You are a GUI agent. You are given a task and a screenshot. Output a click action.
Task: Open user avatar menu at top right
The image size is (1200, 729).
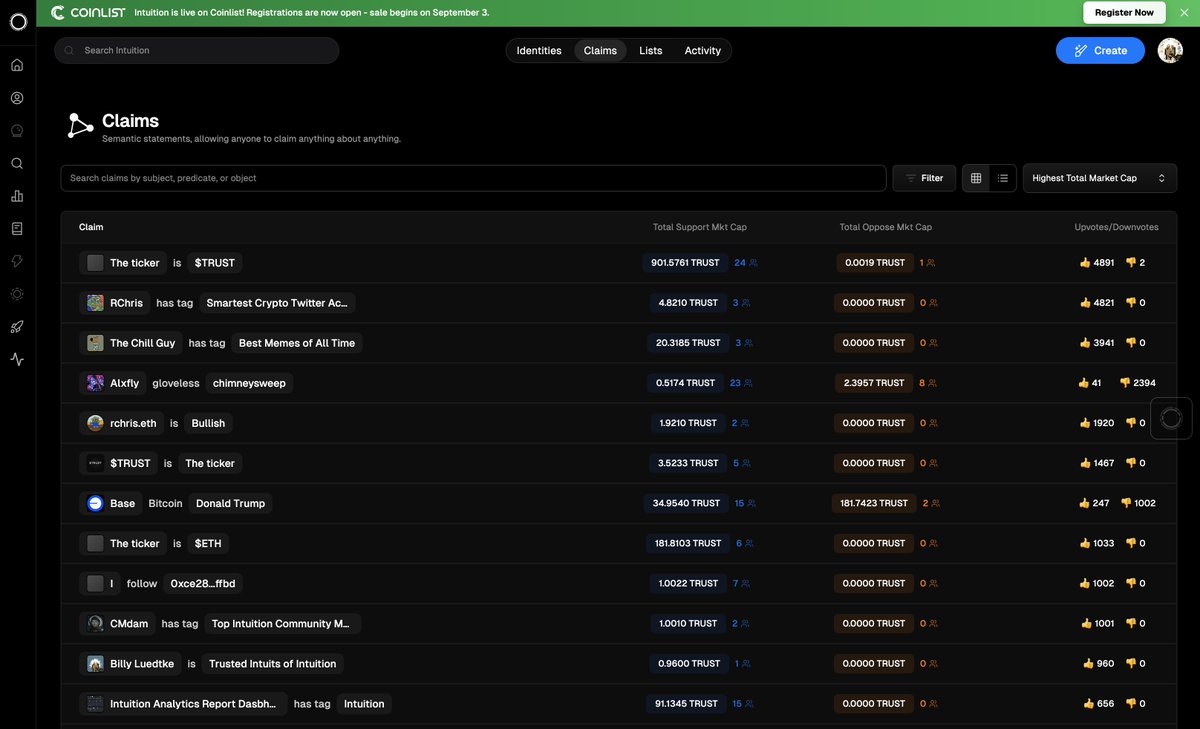1170,50
